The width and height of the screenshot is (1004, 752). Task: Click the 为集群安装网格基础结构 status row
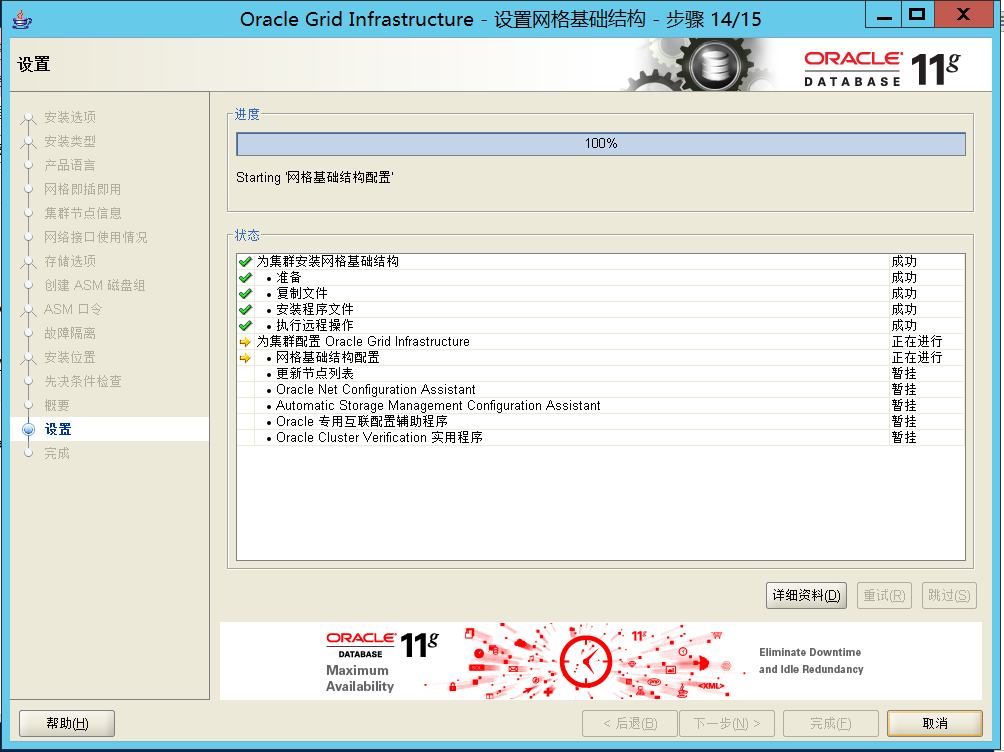coord(601,262)
